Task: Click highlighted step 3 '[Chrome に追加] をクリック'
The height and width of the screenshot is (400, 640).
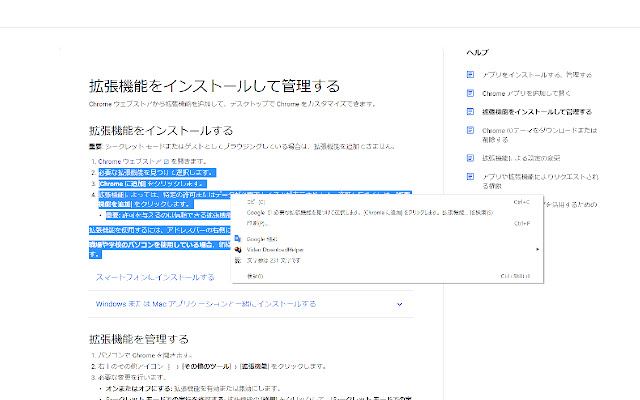Action: [x=152, y=184]
